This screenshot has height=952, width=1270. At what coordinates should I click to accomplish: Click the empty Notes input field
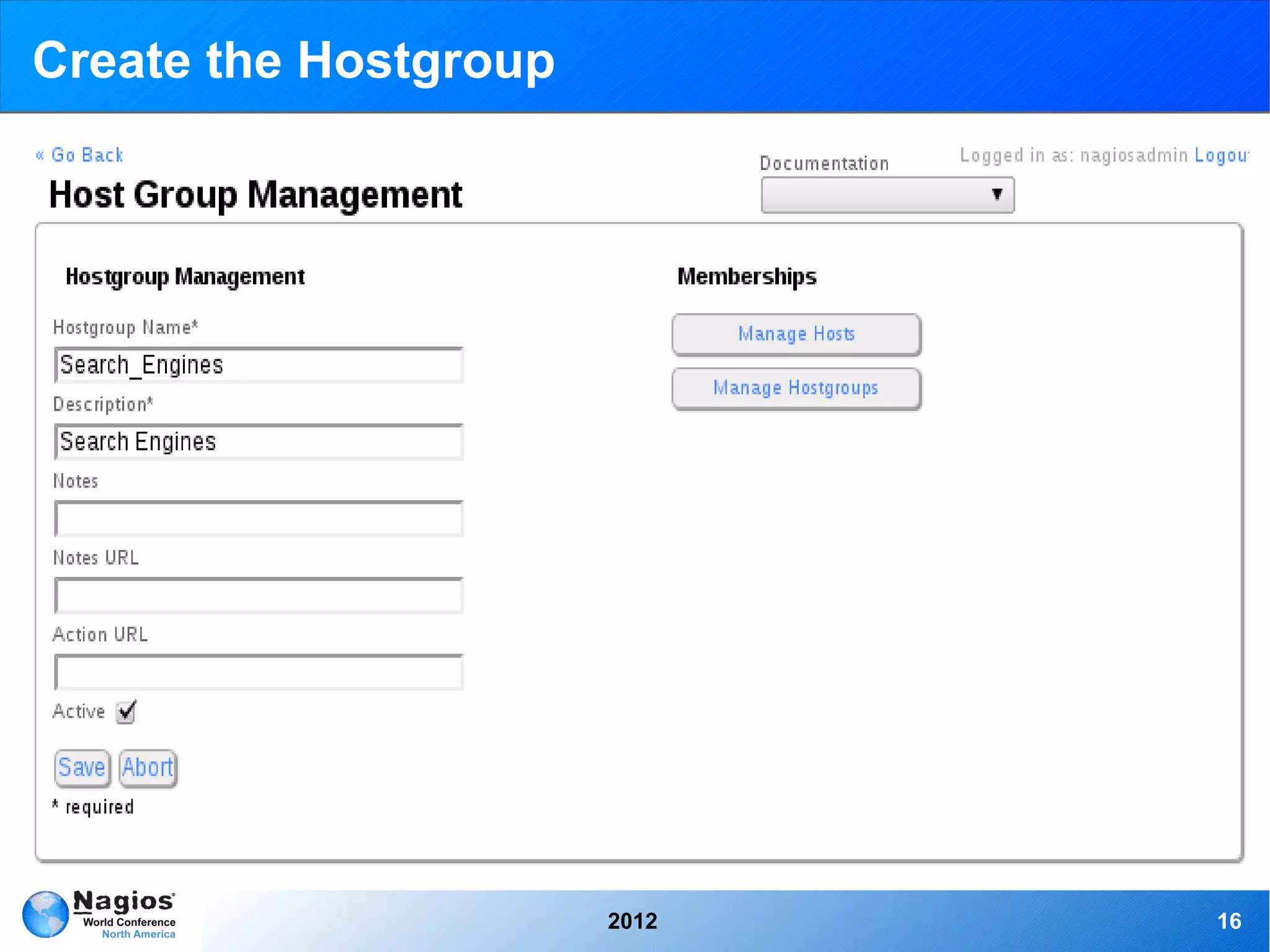tap(259, 519)
